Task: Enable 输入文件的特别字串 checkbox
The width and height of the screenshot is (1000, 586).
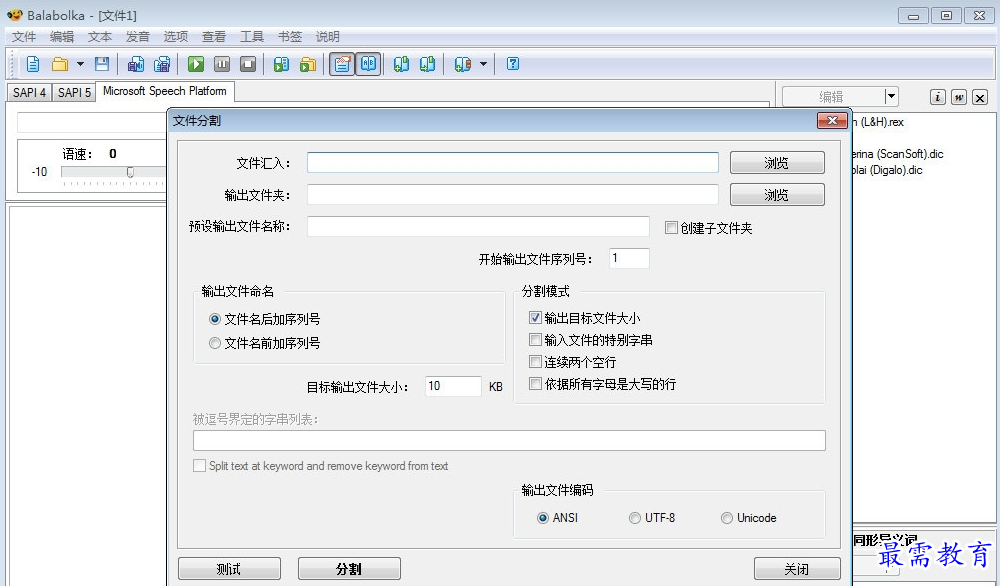Action: 535,340
